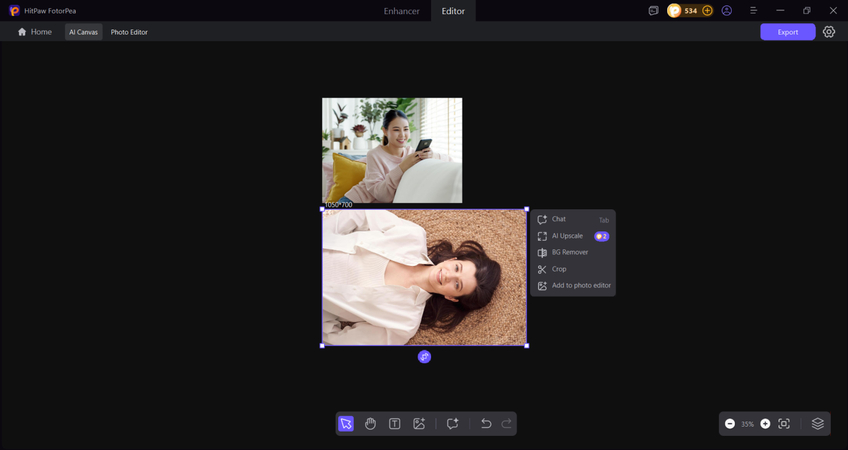Viewport: 848px width, 450px height.
Task: Activate the hand pan tool
Action: [x=370, y=424]
